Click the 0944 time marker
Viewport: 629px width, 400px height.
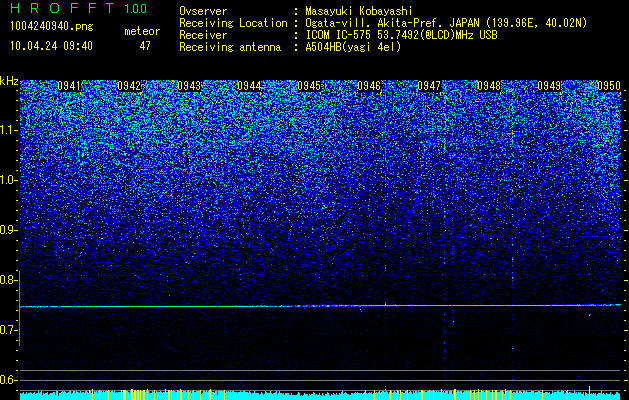249,86
